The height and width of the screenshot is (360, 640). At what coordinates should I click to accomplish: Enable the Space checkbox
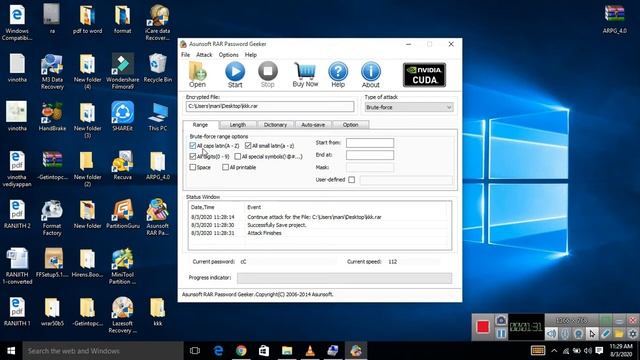pyautogui.click(x=193, y=167)
